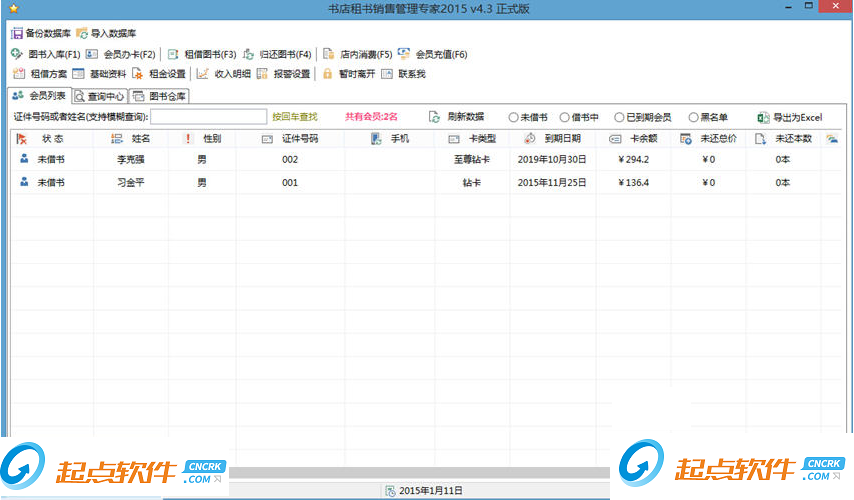The height and width of the screenshot is (500, 854).
Task: Click the 暂时离开 lock icon
Action: (x=327, y=74)
